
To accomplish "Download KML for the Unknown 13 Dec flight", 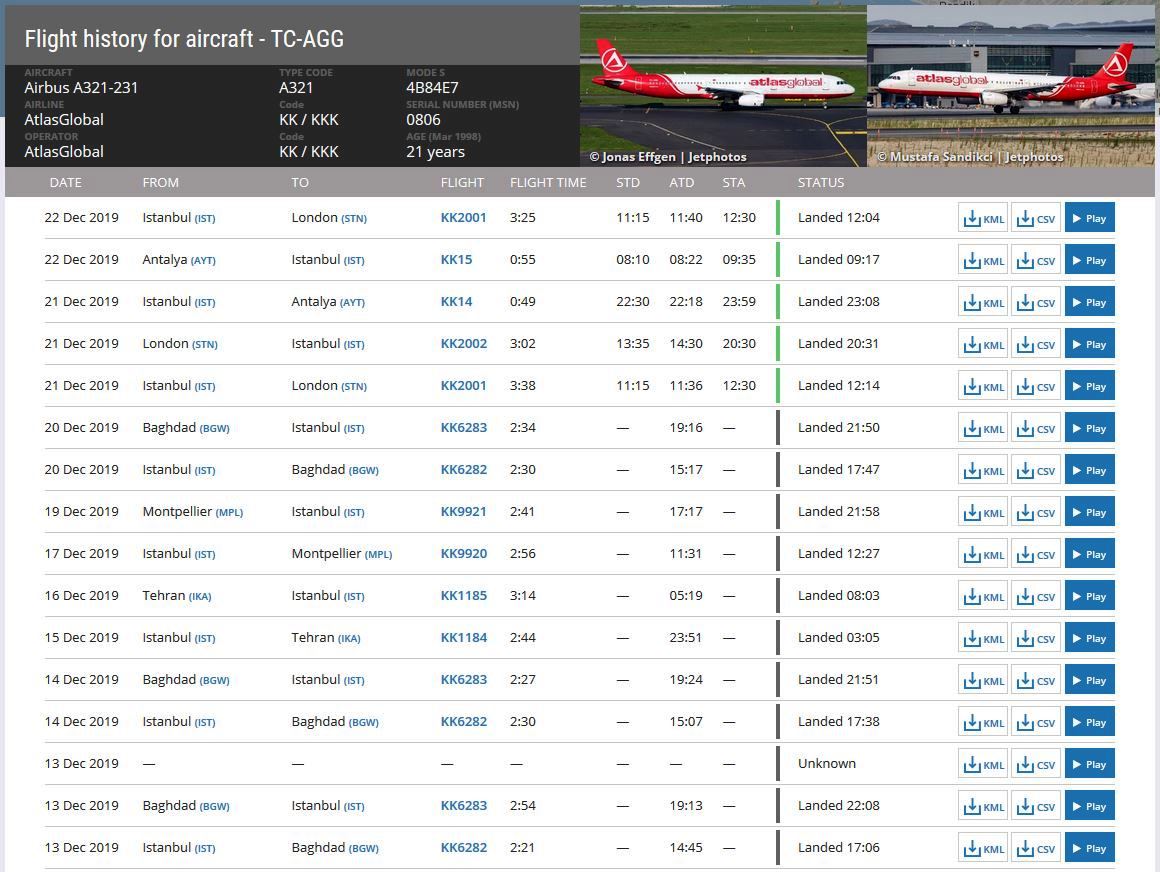I will coord(982,764).
